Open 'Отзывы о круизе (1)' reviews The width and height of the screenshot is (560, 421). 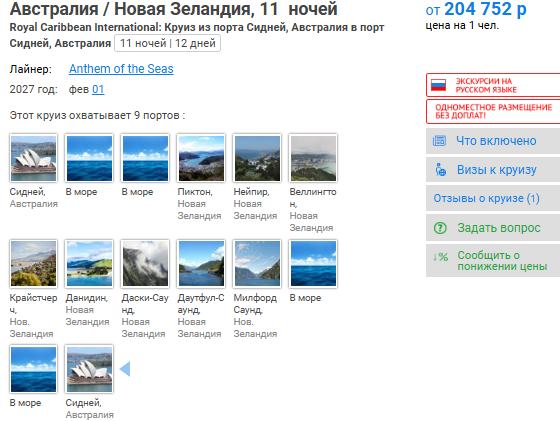[x=493, y=198]
